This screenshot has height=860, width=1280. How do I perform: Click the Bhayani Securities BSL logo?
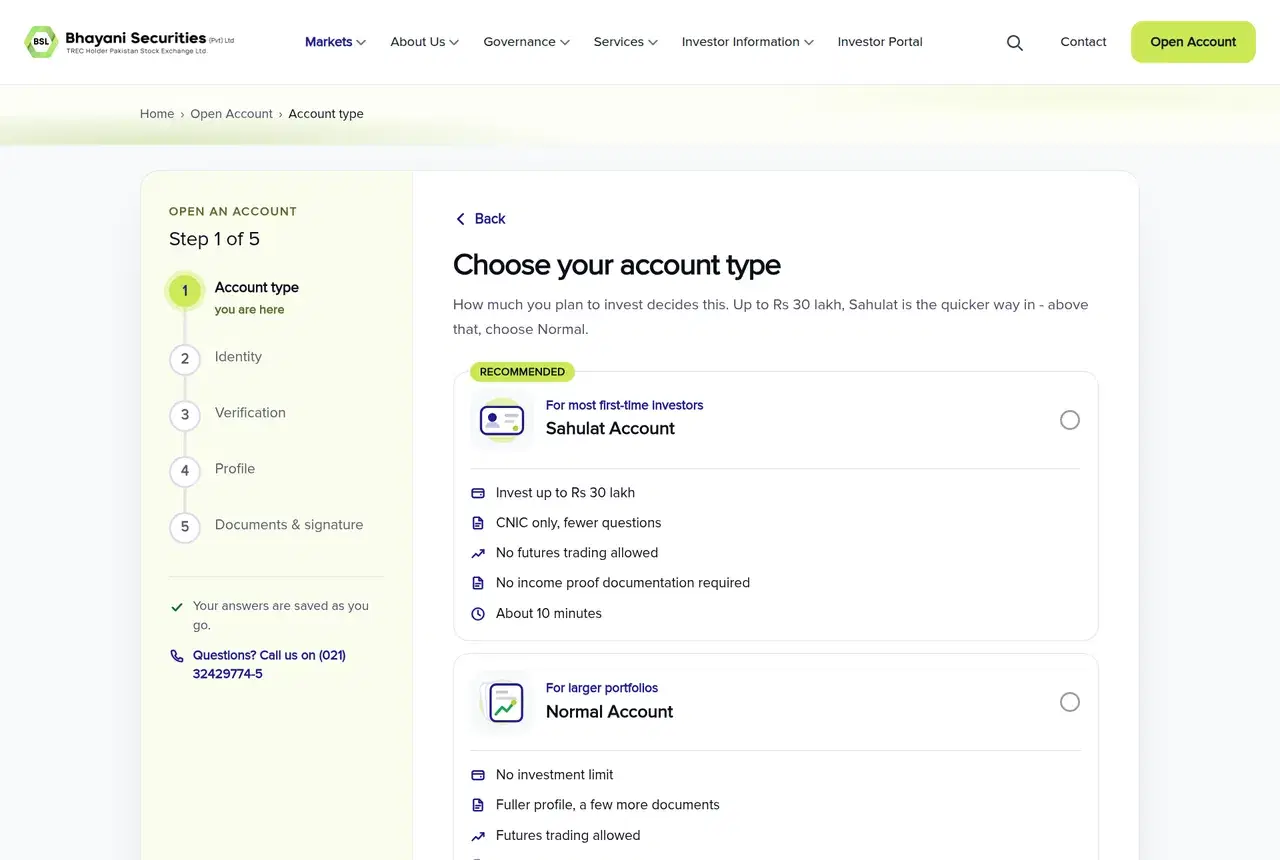[129, 42]
